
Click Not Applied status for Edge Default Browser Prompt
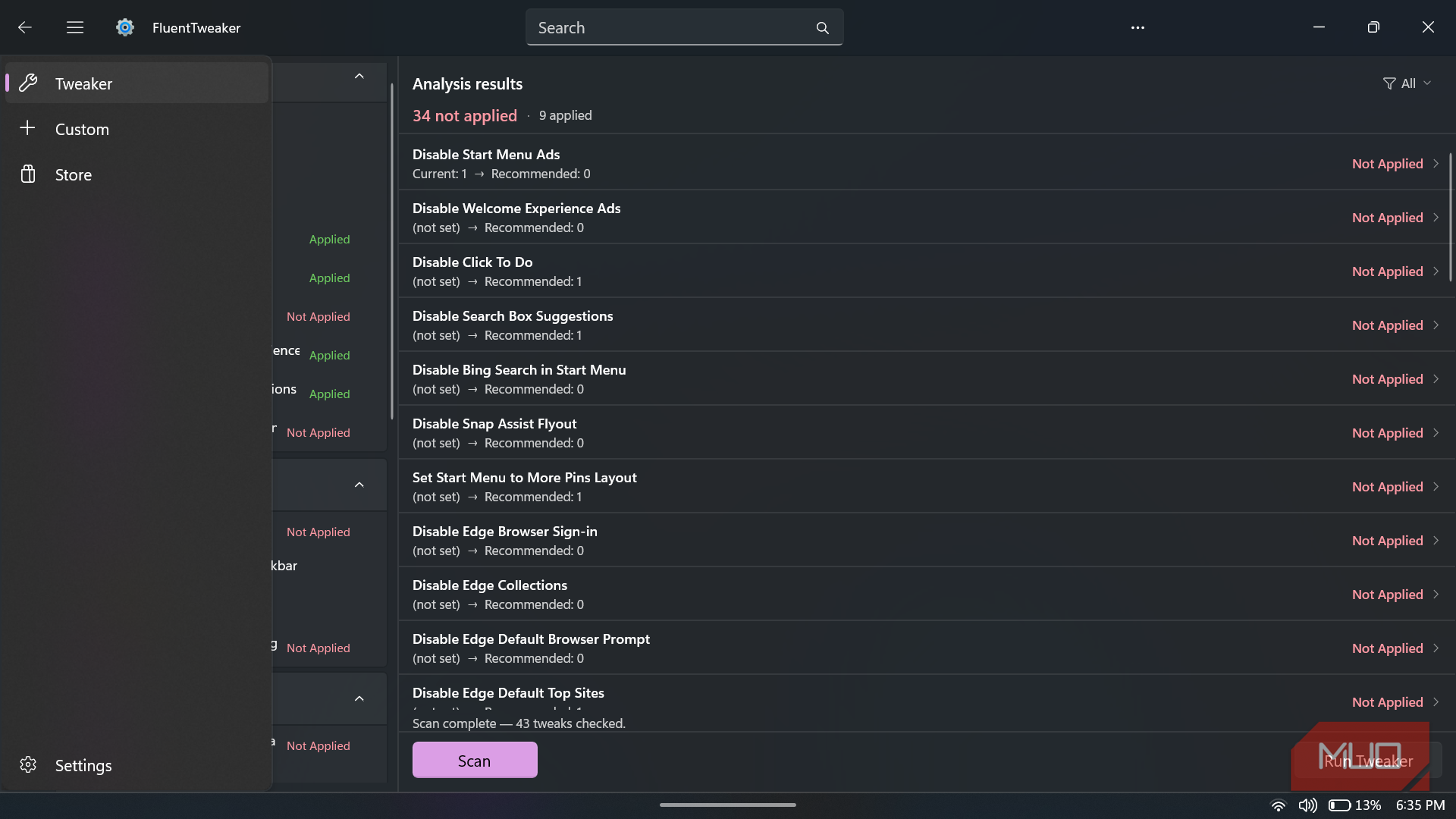tap(1387, 648)
